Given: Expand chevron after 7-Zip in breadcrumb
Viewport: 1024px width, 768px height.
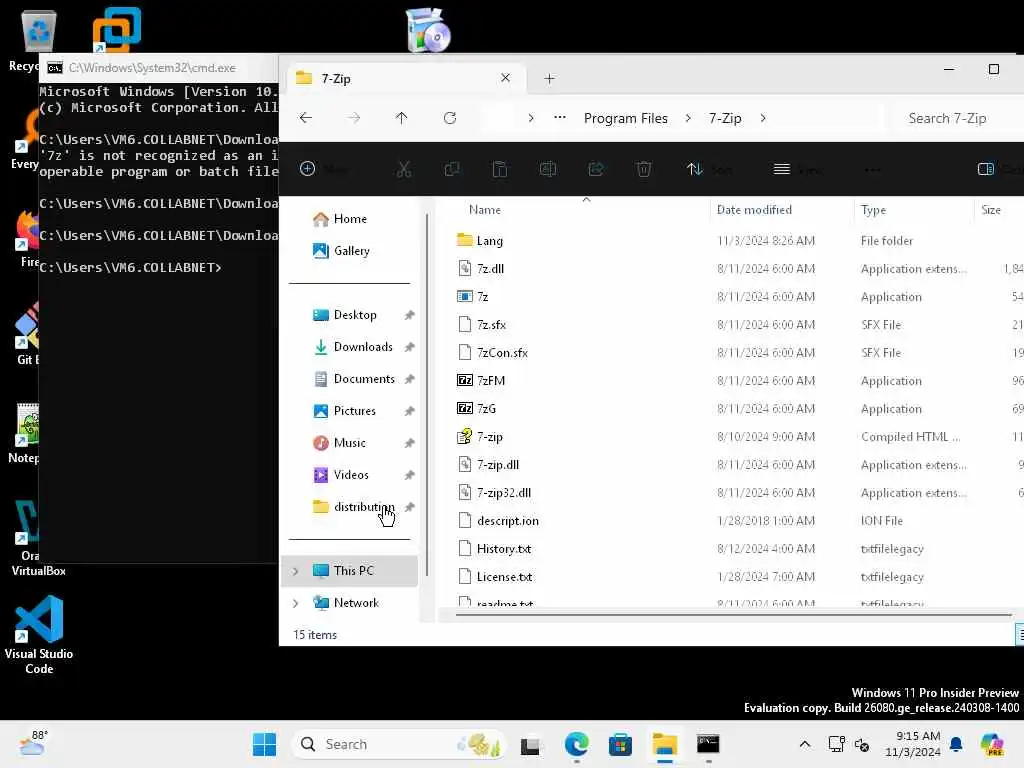Looking at the screenshot, I should coord(763,118).
